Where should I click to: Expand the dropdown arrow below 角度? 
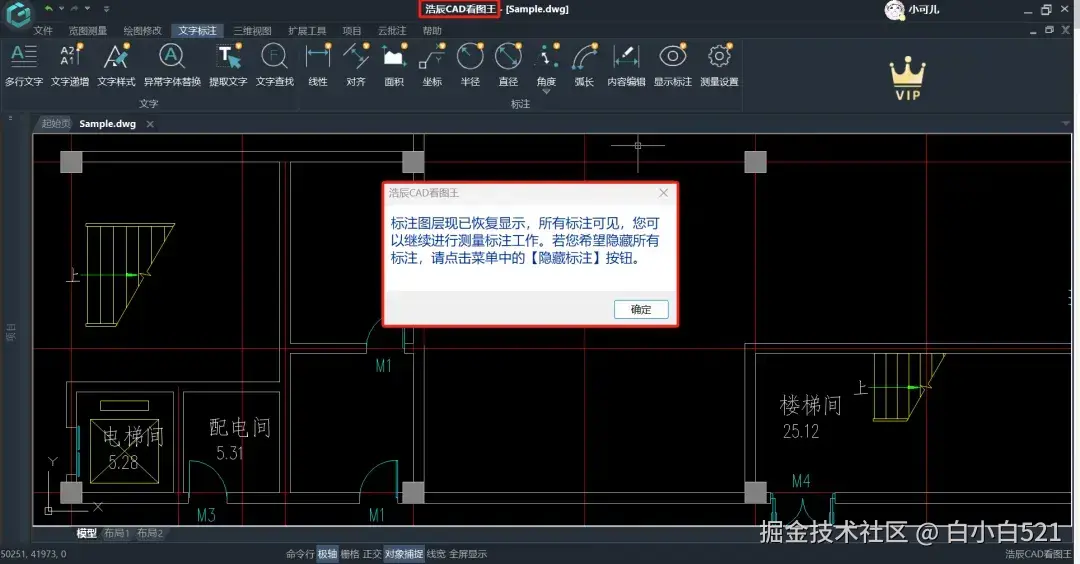pyautogui.click(x=546, y=92)
